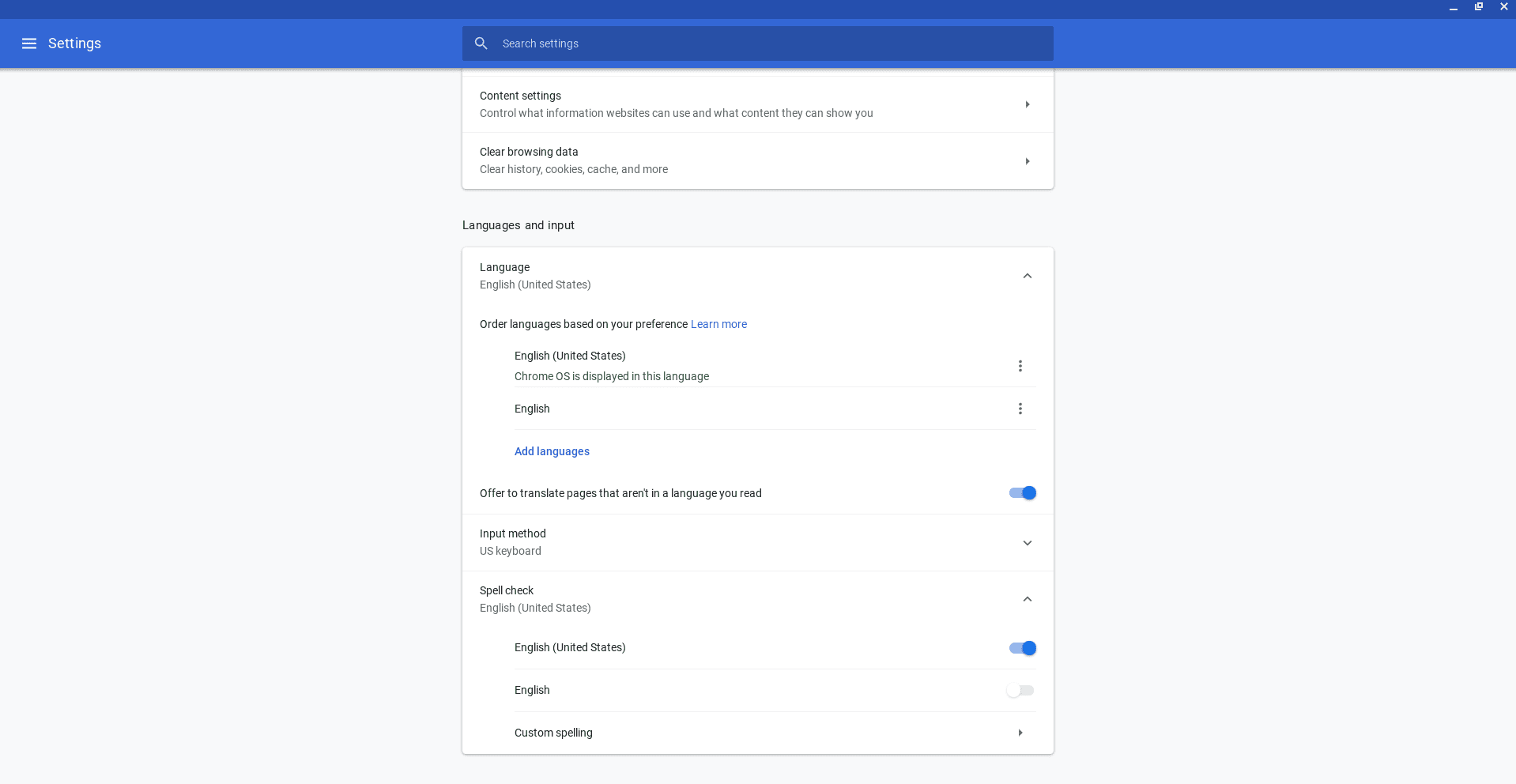This screenshot has height=784, width=1516.
Task: Click 'Chrome OS is displayed in this language' text
Action: click(x=611, y=376)
